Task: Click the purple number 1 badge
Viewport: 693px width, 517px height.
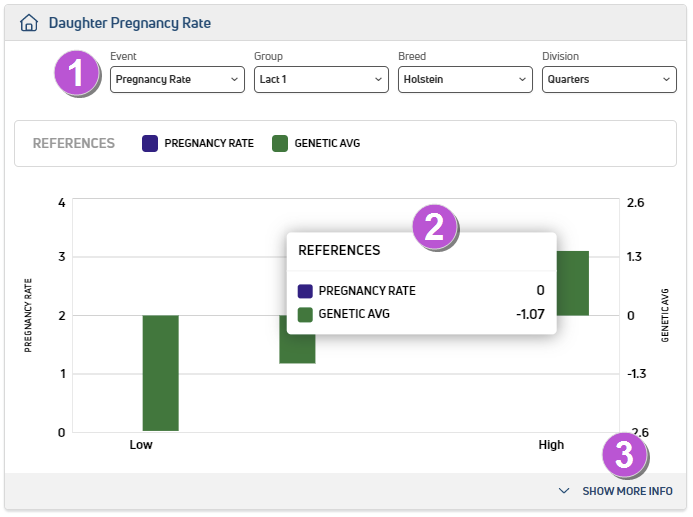Action: pyautogui.click(x=77, y=74)
